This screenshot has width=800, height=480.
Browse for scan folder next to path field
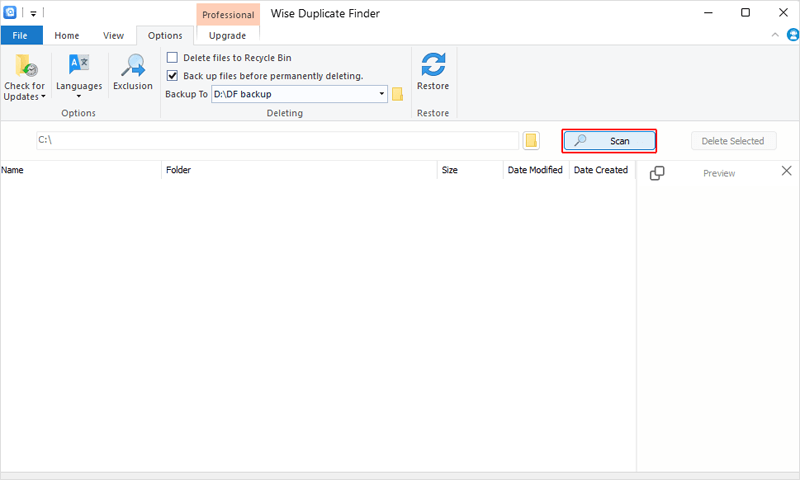click(531, 140)
